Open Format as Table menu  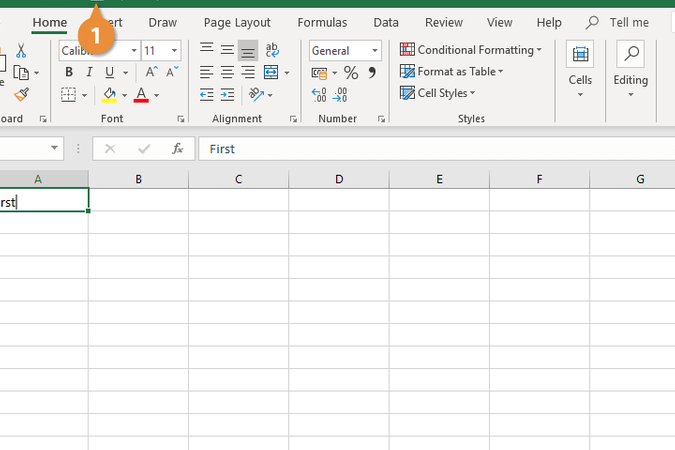(x=452, y=71)
